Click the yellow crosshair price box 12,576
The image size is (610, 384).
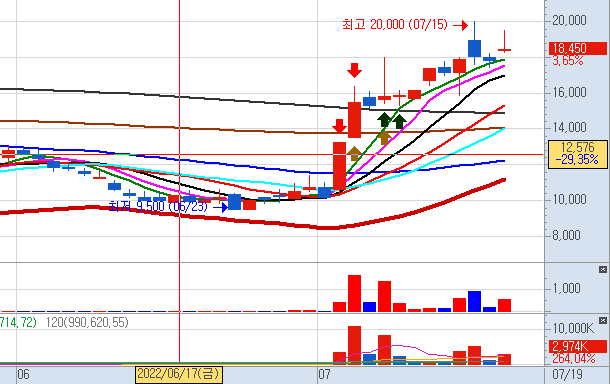point(578,154)
